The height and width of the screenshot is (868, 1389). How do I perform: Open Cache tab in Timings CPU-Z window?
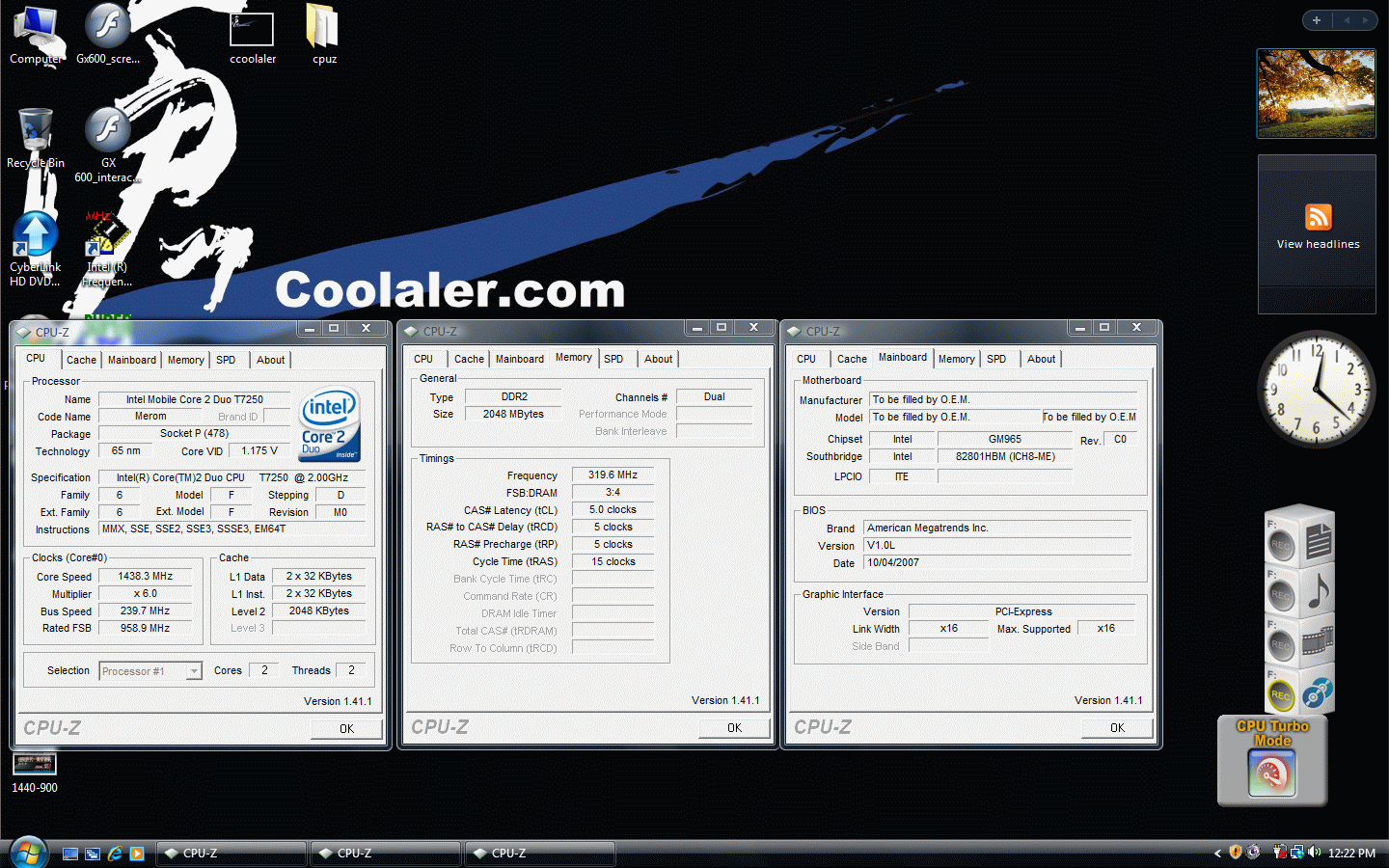tap(469, 359)
